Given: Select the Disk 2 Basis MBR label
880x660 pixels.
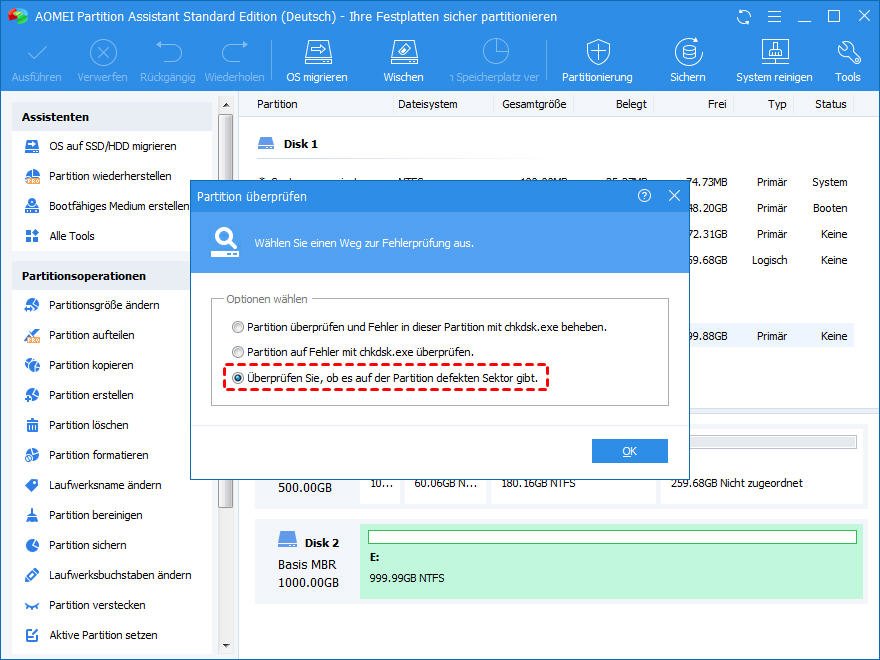Looking at the screenshot, I should click(x=308, y=563).
